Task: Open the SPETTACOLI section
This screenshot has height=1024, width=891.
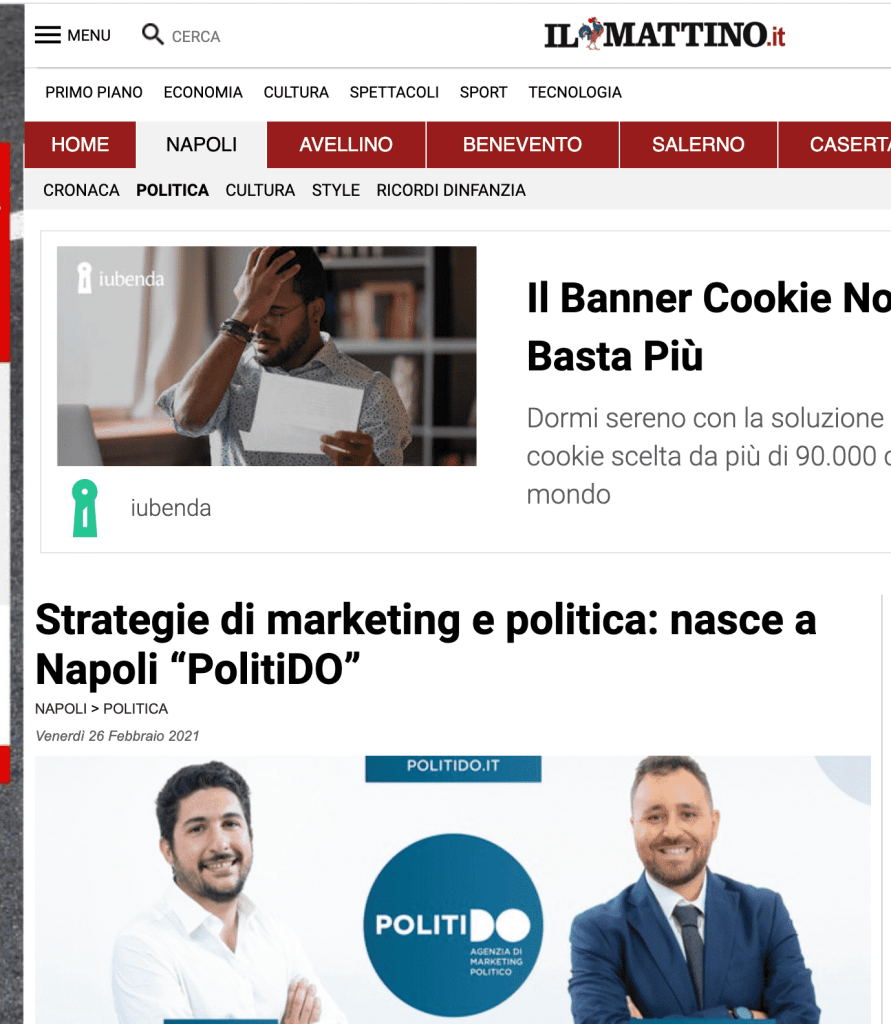Action: click(x=394, y=92)
